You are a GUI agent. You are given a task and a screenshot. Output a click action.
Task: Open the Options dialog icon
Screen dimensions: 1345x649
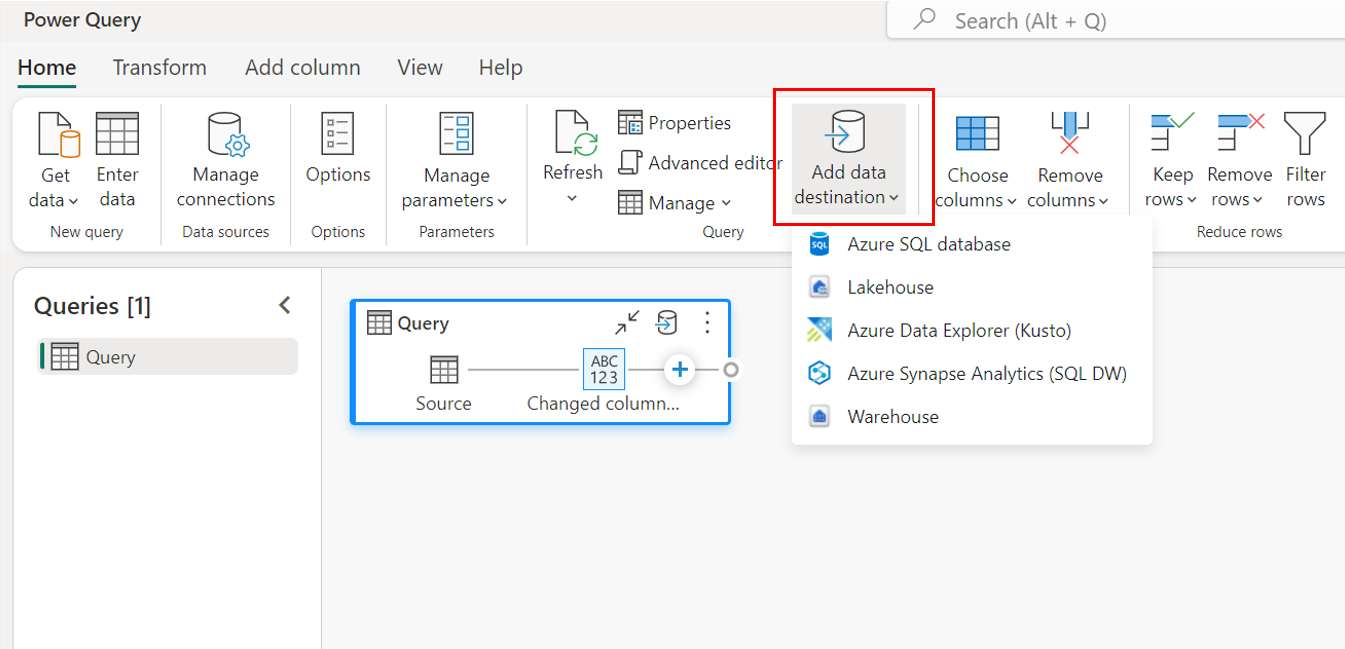(x=338, y=135)
